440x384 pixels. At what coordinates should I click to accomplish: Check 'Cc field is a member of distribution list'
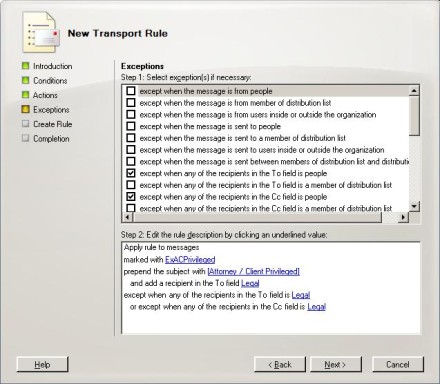(x=131, y=208)
